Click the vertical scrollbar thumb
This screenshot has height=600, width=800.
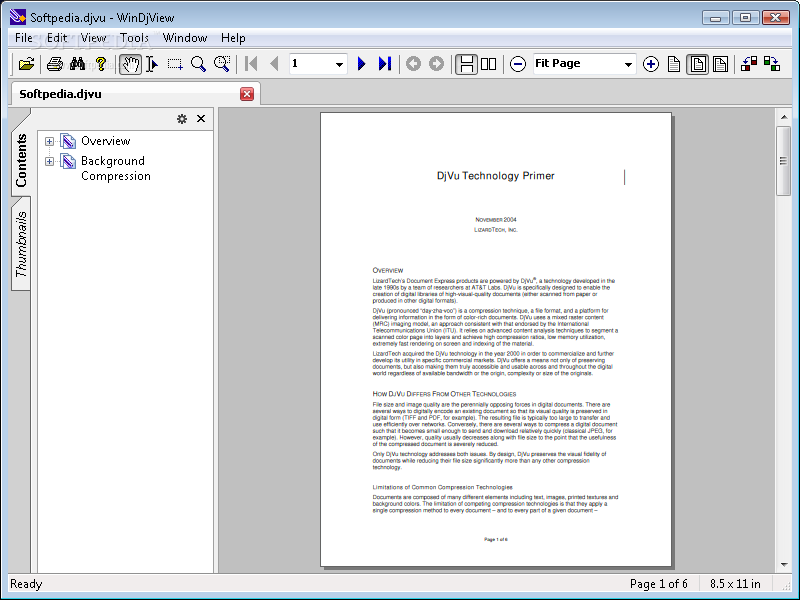783,161
